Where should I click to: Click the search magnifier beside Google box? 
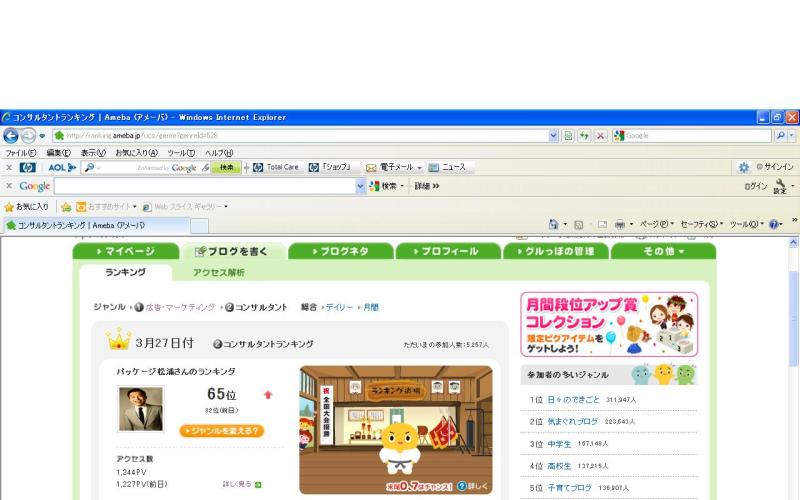point(780,135)
